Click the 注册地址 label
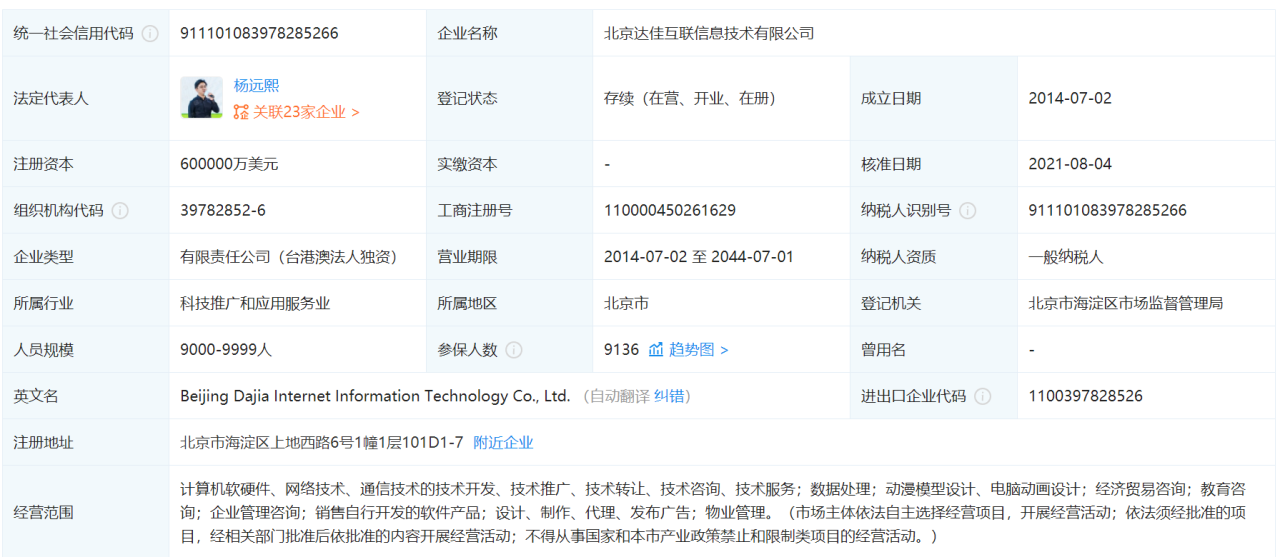Screen dimensions: 1280x557 pyautogui.click(x=43, y=442)
